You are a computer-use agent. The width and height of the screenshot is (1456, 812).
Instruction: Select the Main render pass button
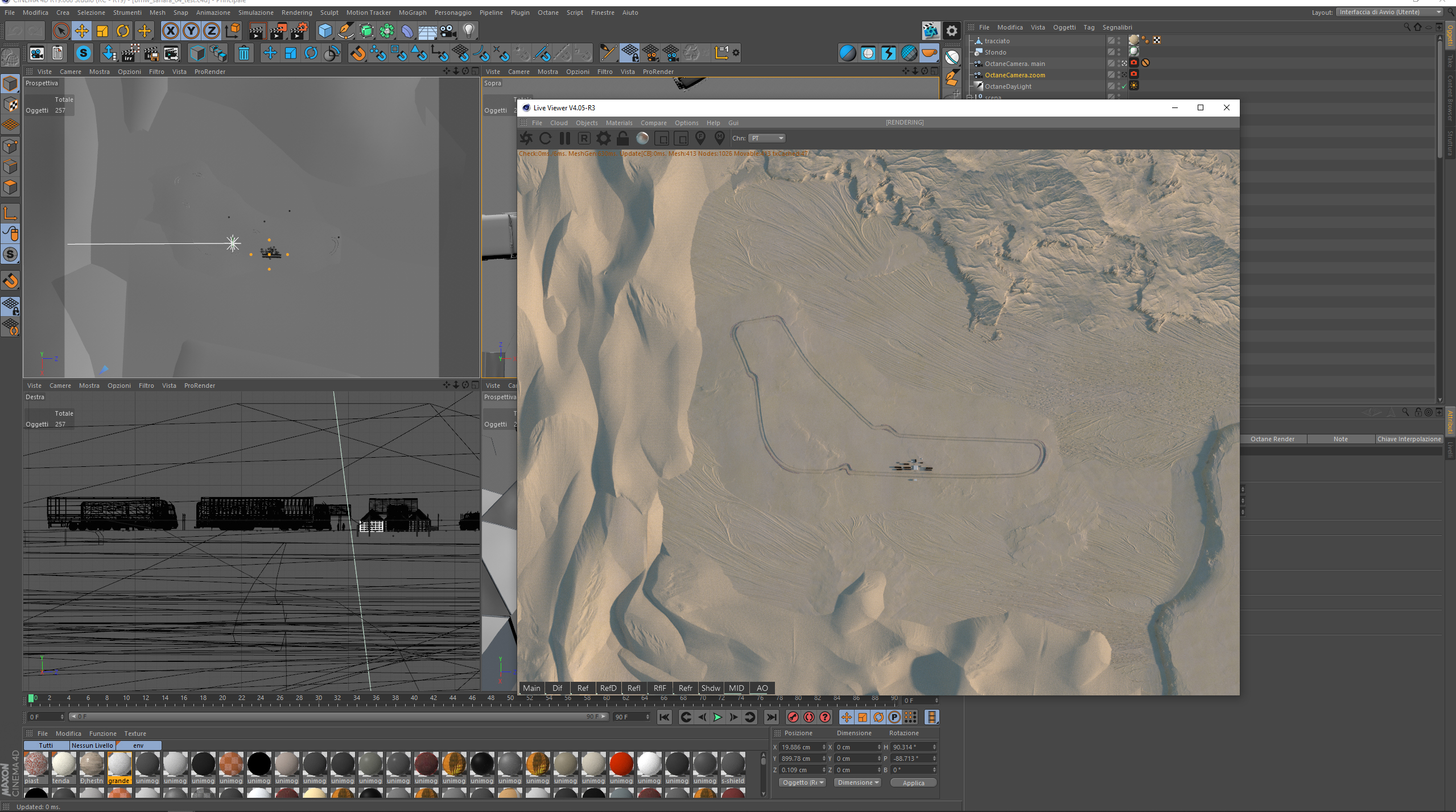point(531,688)
